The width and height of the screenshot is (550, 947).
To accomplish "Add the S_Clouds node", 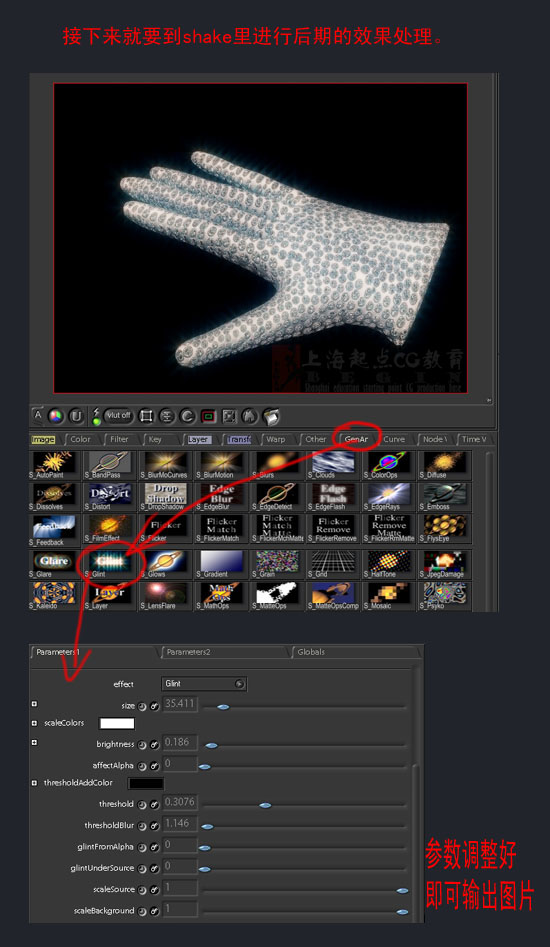I will point(333,465).
